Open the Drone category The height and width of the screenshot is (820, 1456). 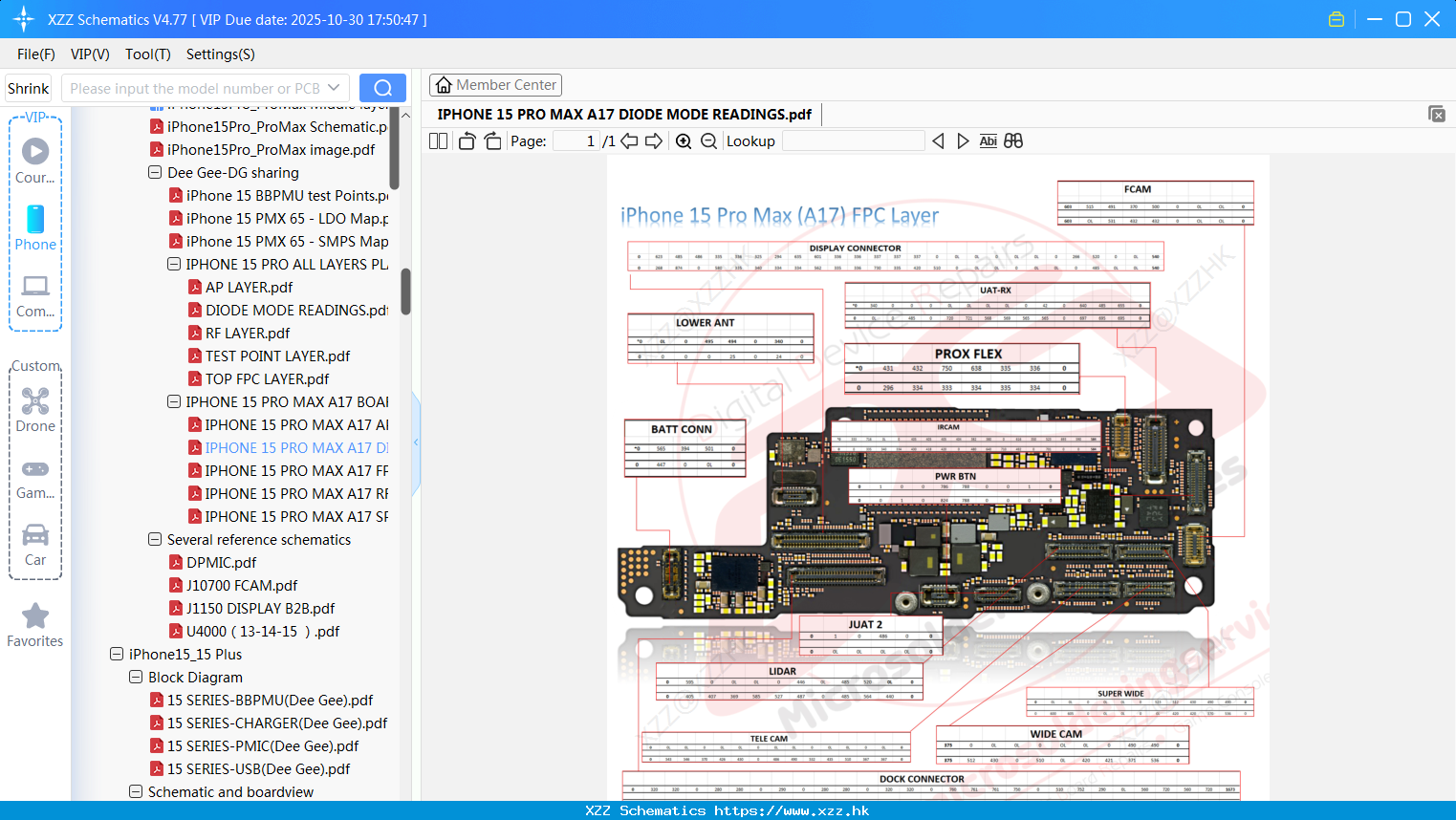[x=35, y=410]
